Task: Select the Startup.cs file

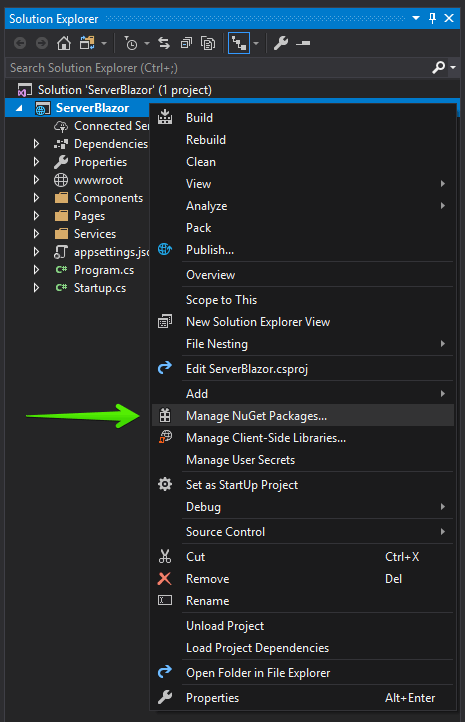Action: coord(100,288)
